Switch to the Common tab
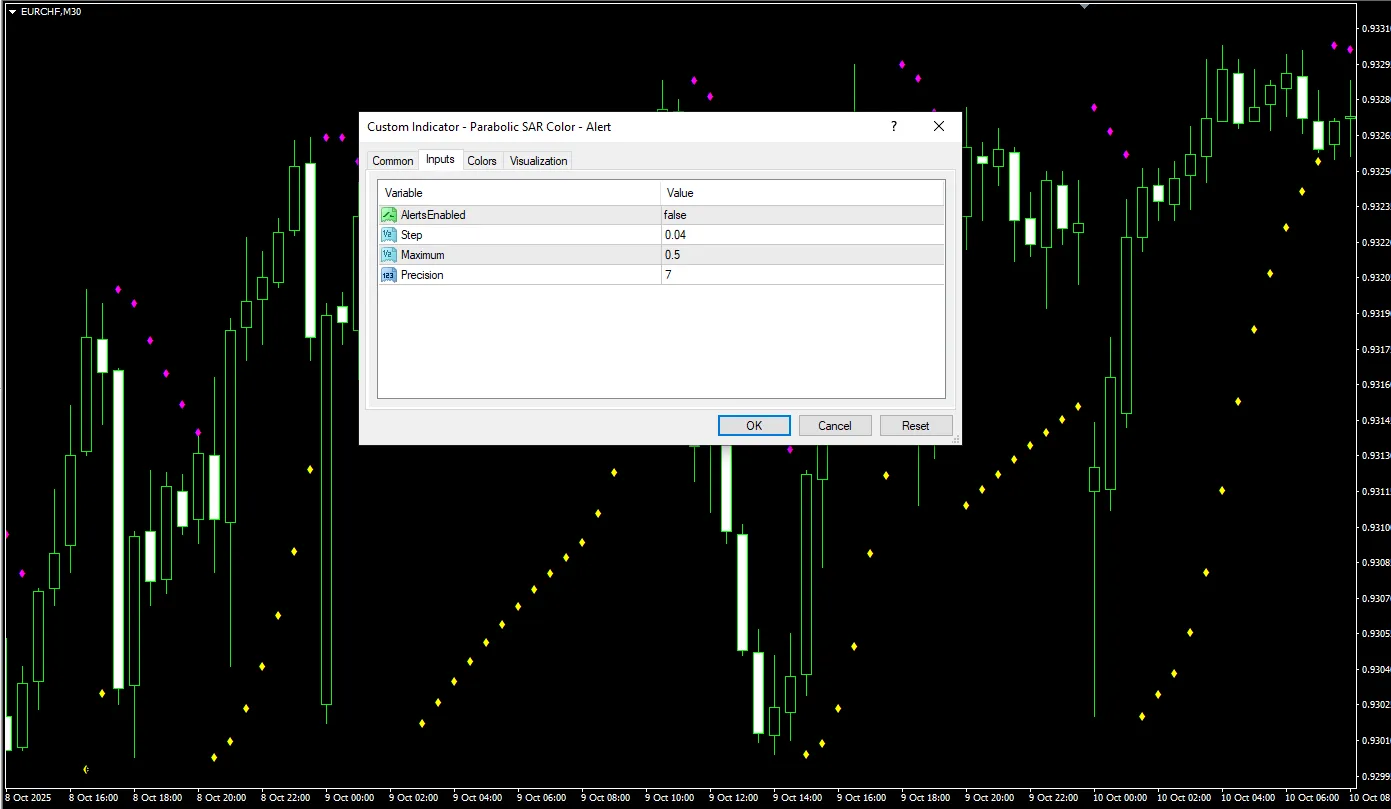Screen dimensions: 1391x809 [x=392, y=161]
